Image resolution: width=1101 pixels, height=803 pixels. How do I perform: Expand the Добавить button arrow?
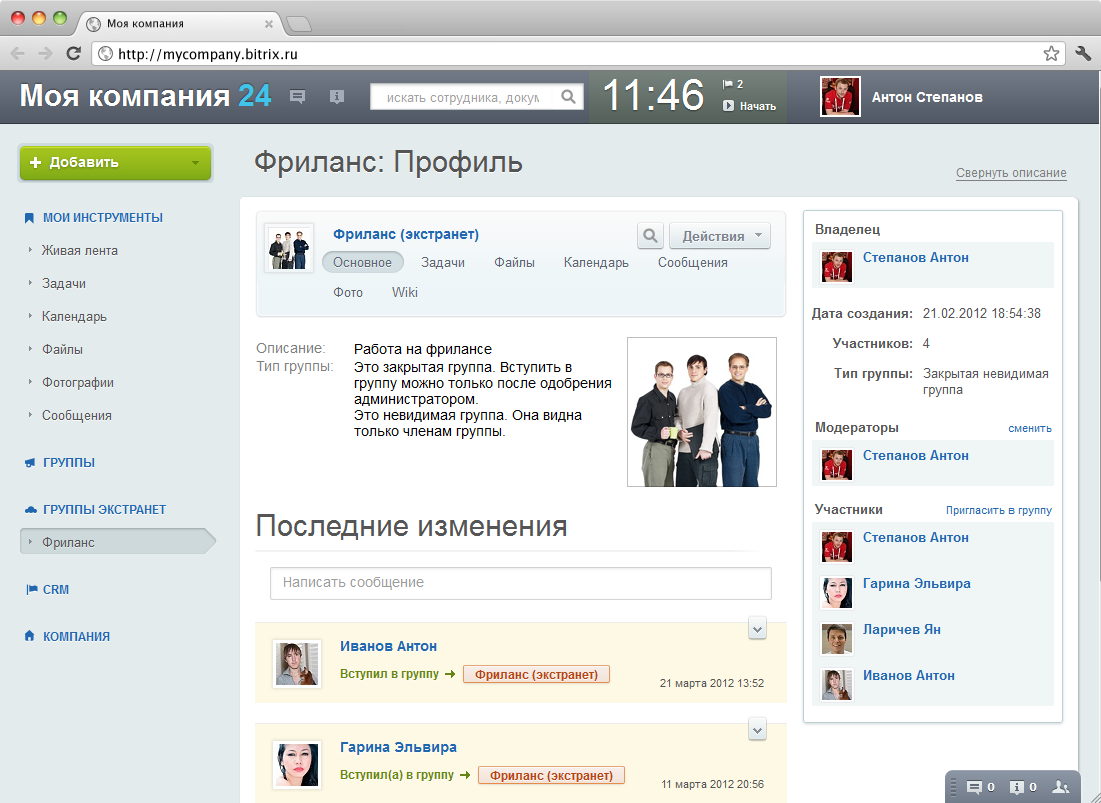(196, 163)
